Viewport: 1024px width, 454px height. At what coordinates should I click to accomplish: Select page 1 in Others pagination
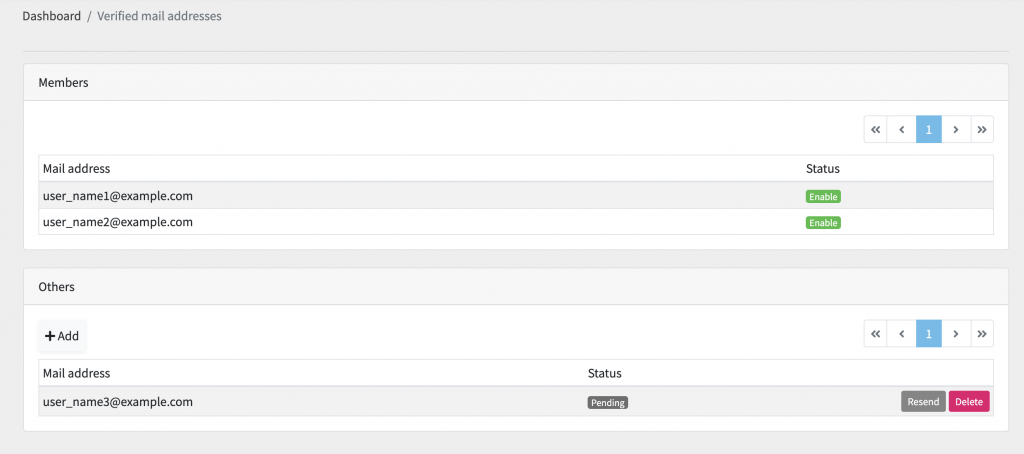[x=929, y=333]
